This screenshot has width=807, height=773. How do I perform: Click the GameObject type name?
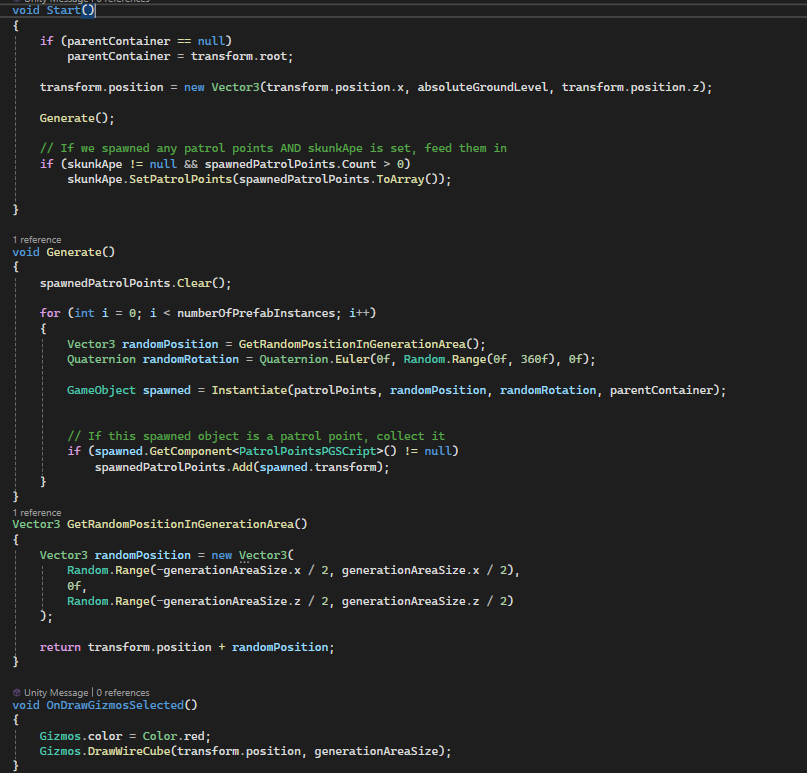click(x=101, y=390)
